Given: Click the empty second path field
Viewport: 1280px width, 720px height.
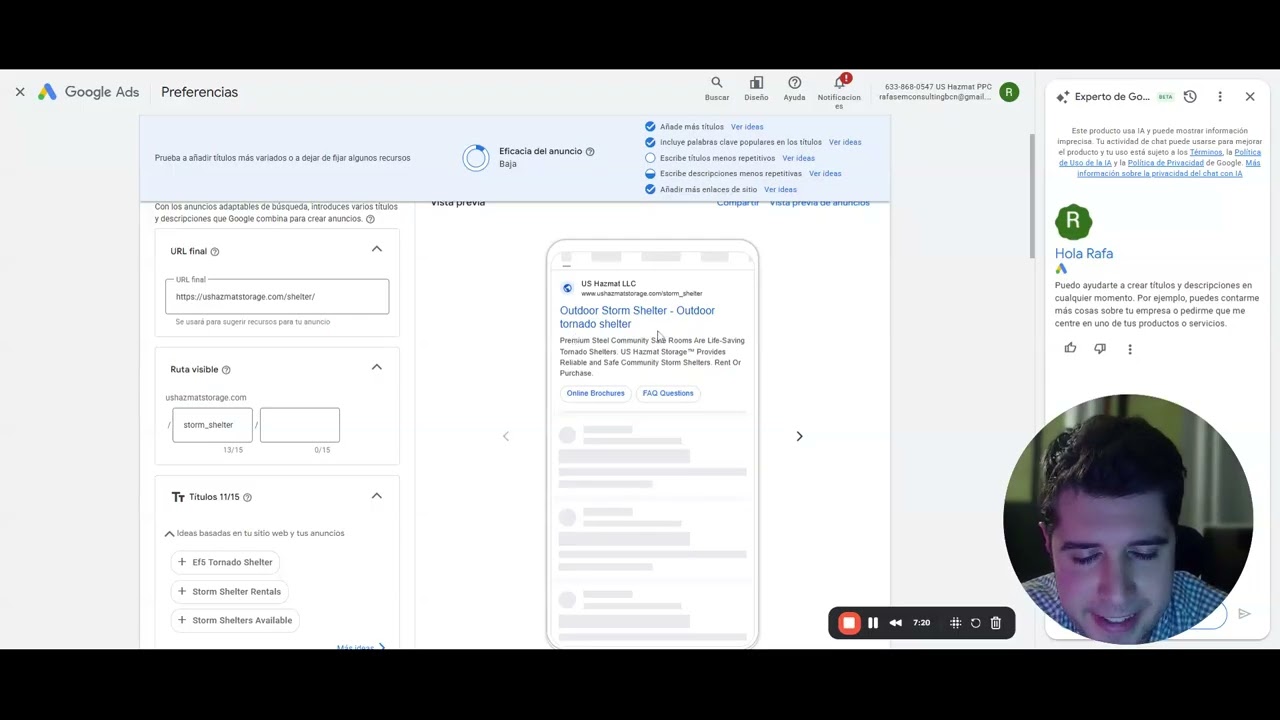Looking at the screenshot, I should (299, 425).
